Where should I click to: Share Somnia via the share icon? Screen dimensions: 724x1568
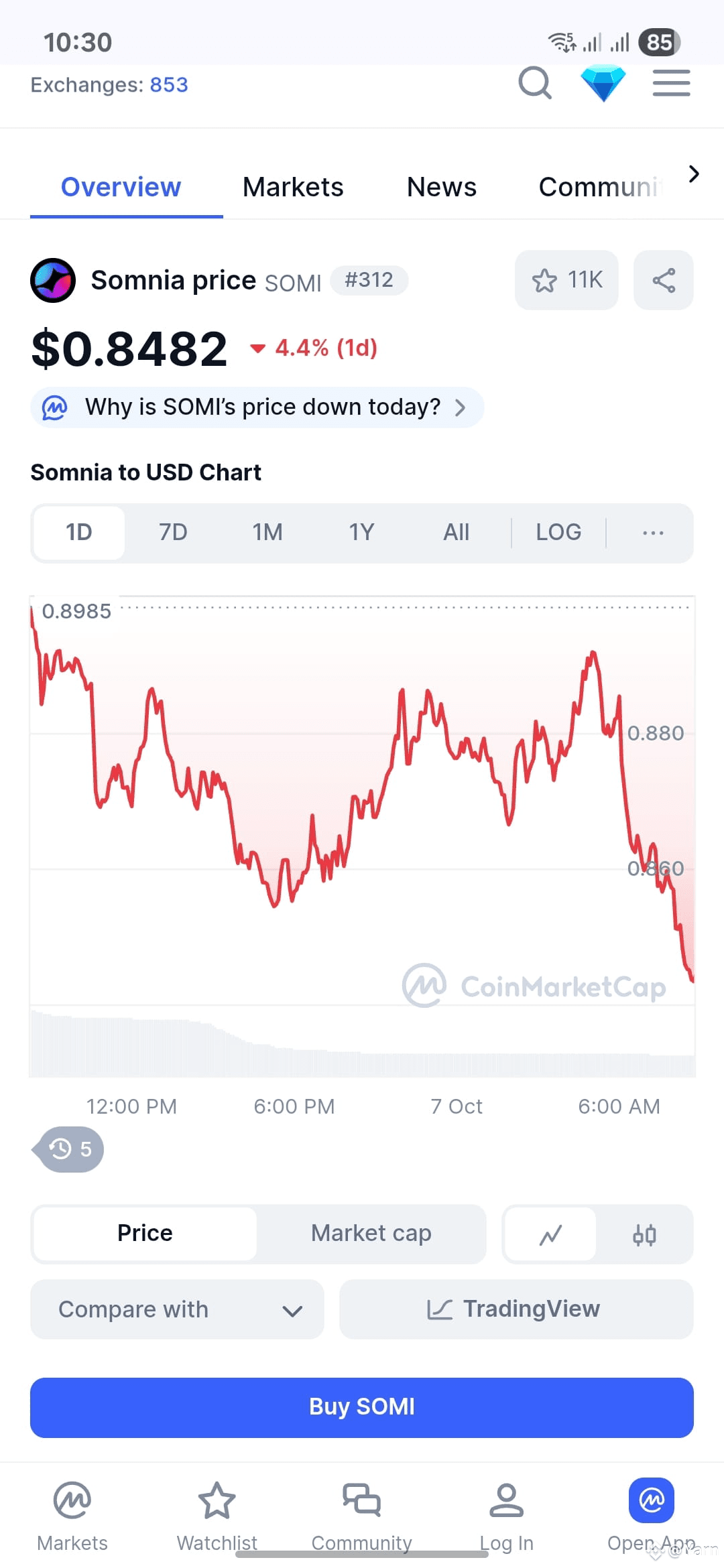[664, 280]
